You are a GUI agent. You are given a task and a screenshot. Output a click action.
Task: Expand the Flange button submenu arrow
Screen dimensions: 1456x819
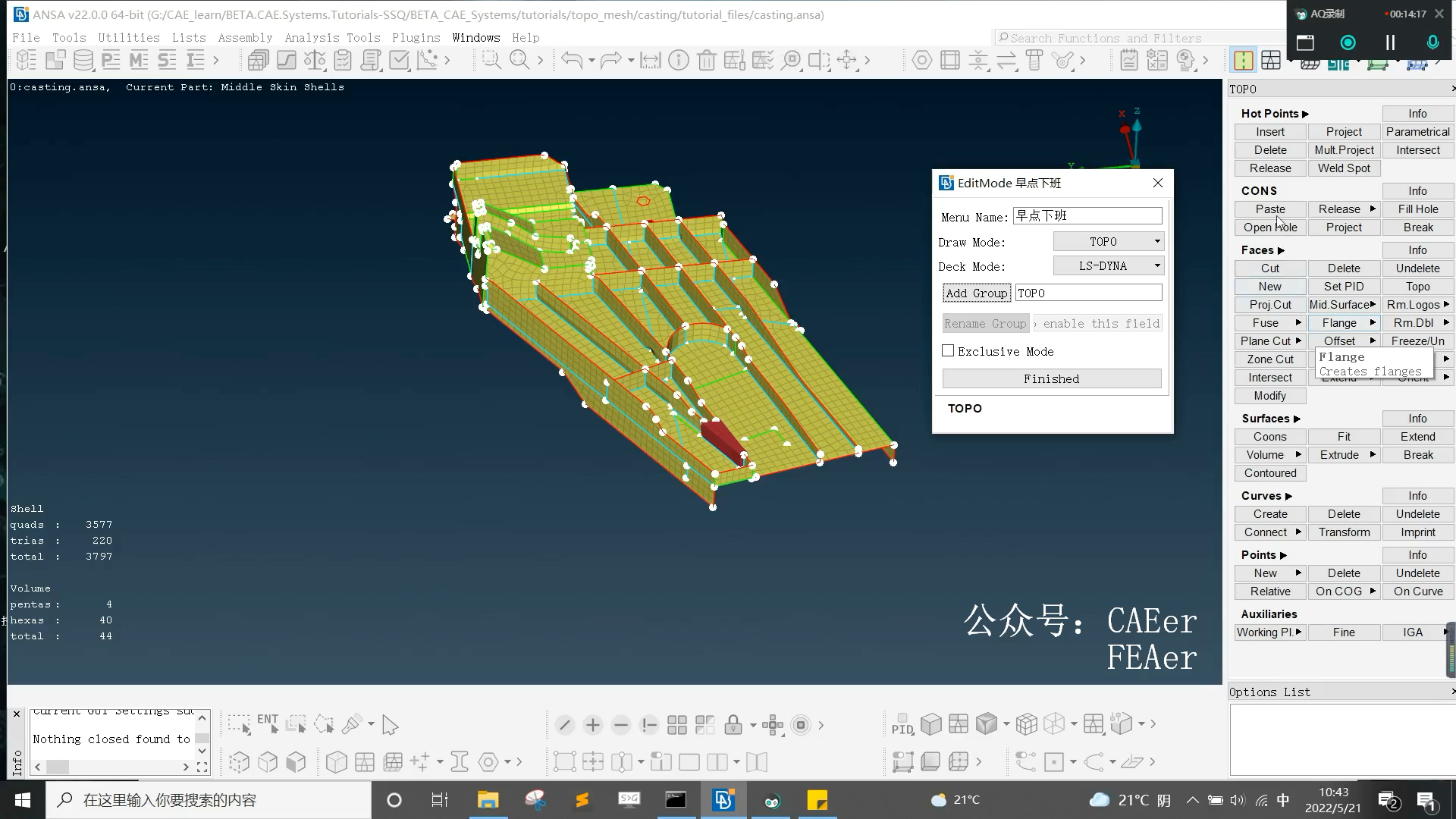click(x=1373, y=323)
